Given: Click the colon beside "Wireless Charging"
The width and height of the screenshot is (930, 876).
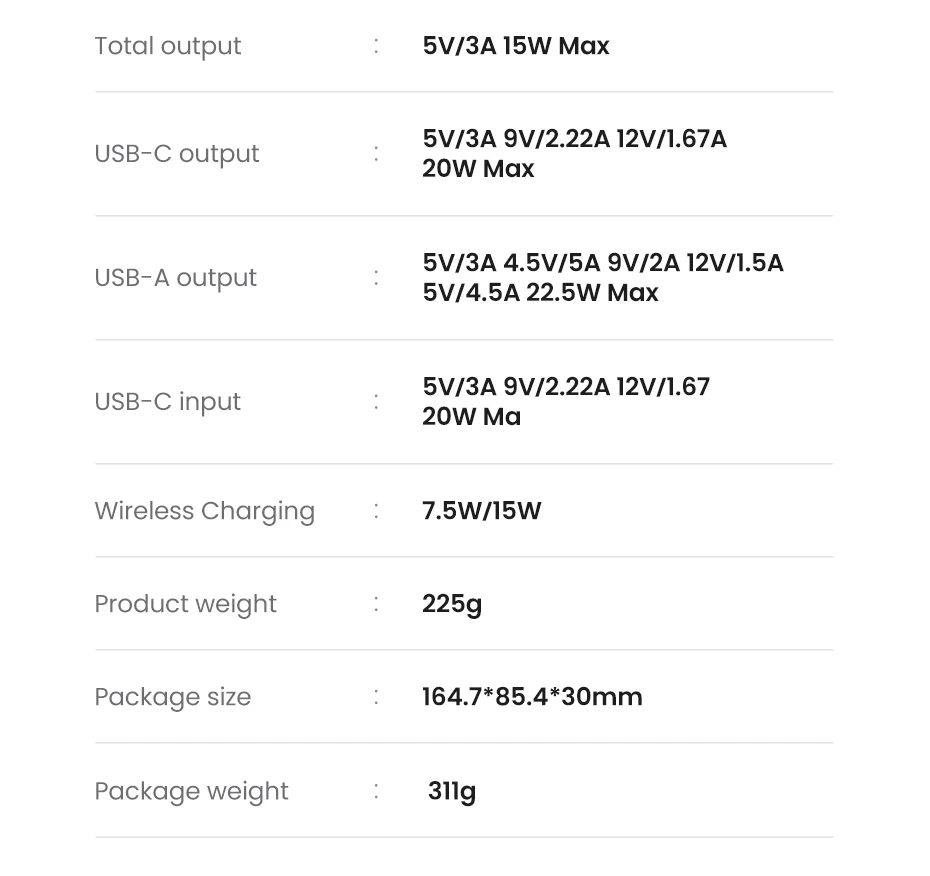Looking at the screenshot, I should pos(376,511).
